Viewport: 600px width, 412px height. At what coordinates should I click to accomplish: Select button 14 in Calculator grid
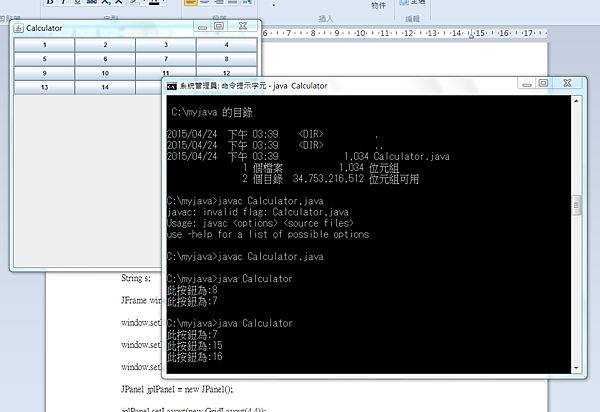click(x=105, y=87)
